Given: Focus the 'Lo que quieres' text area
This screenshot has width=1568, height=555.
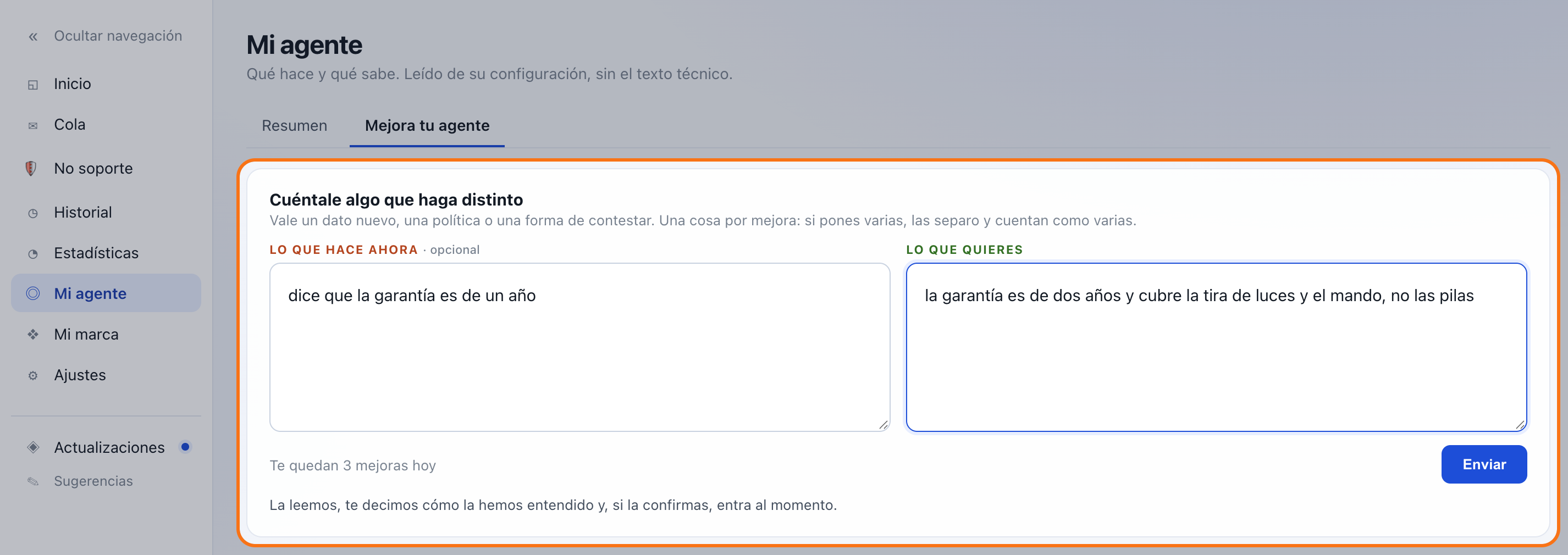Looking at the screenshot, I should click(1216, 347).
